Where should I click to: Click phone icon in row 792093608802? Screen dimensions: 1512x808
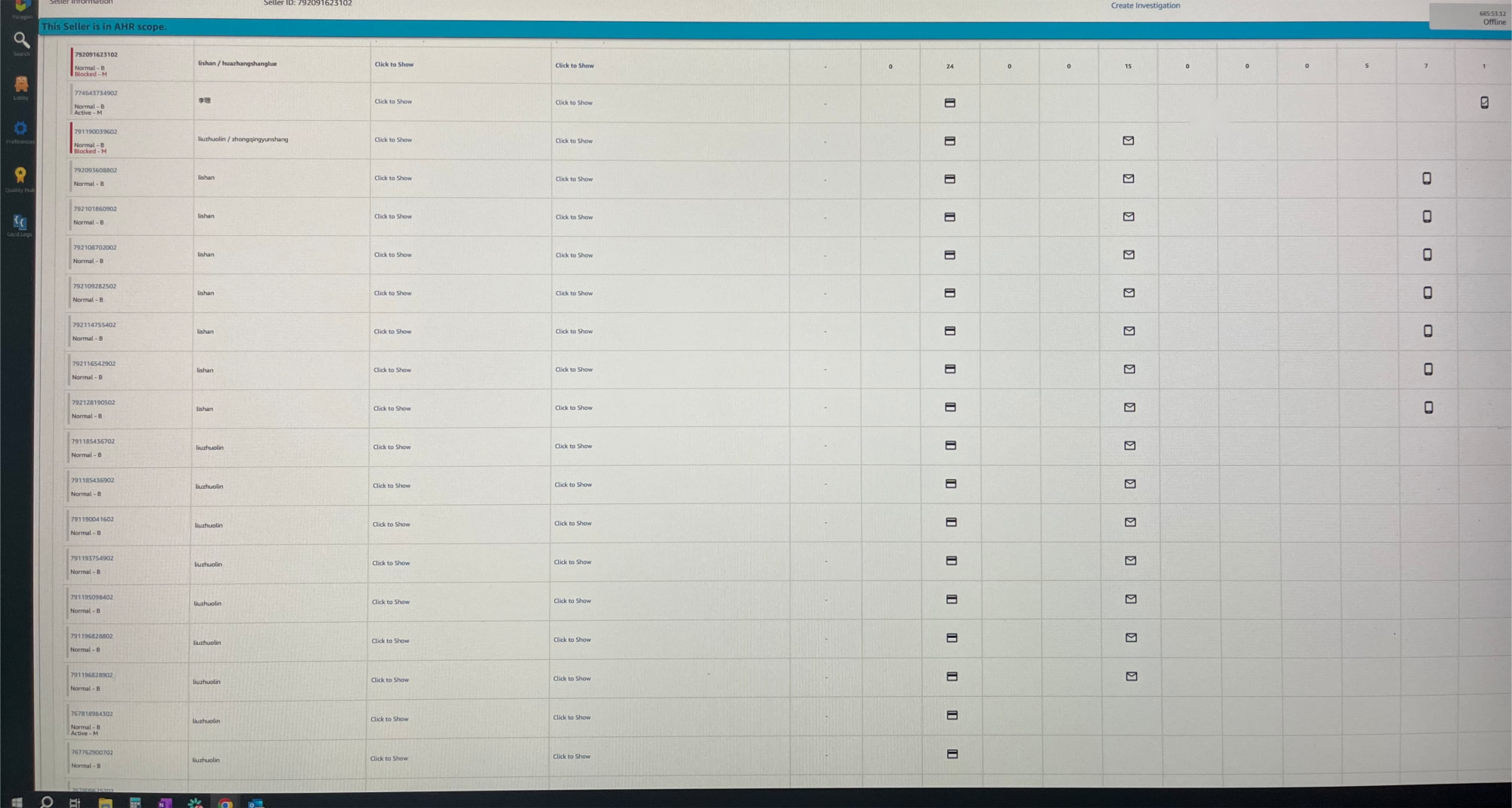[x=1427, y=178]
